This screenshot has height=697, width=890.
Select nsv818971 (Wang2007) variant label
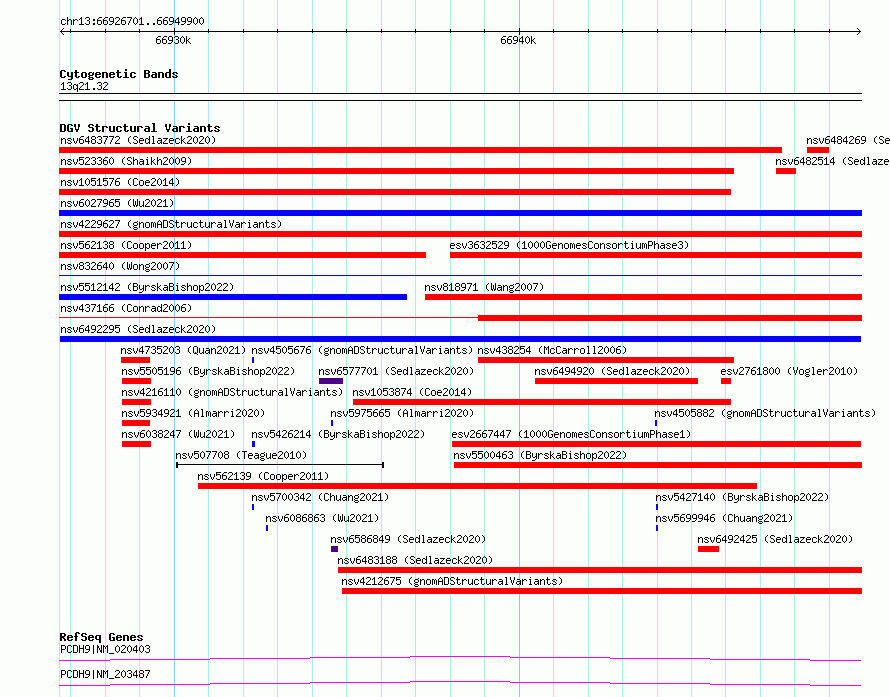pyautogui.click(x=484, y=287)
